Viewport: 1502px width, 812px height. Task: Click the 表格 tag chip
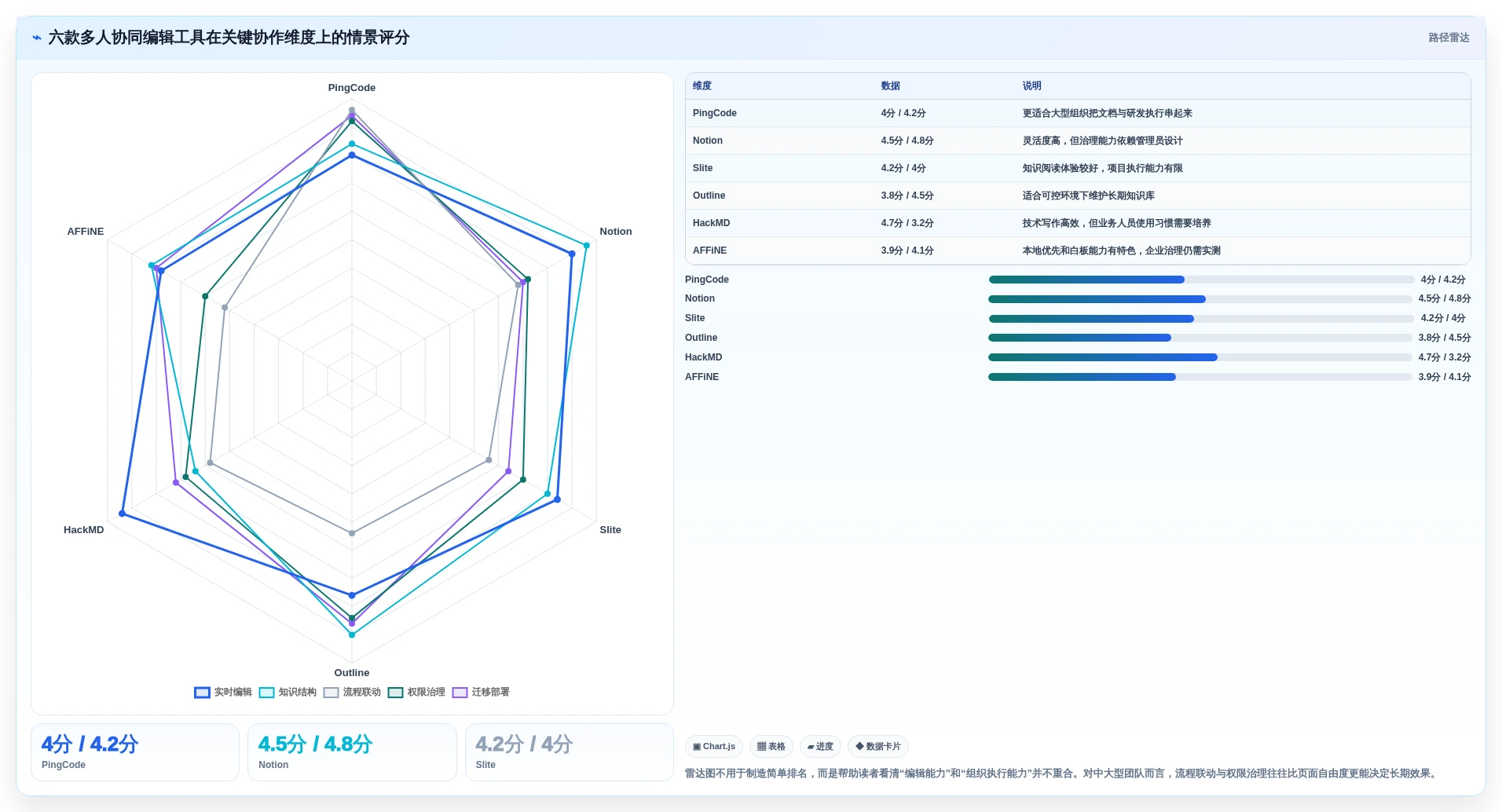(x=771, y=746)
